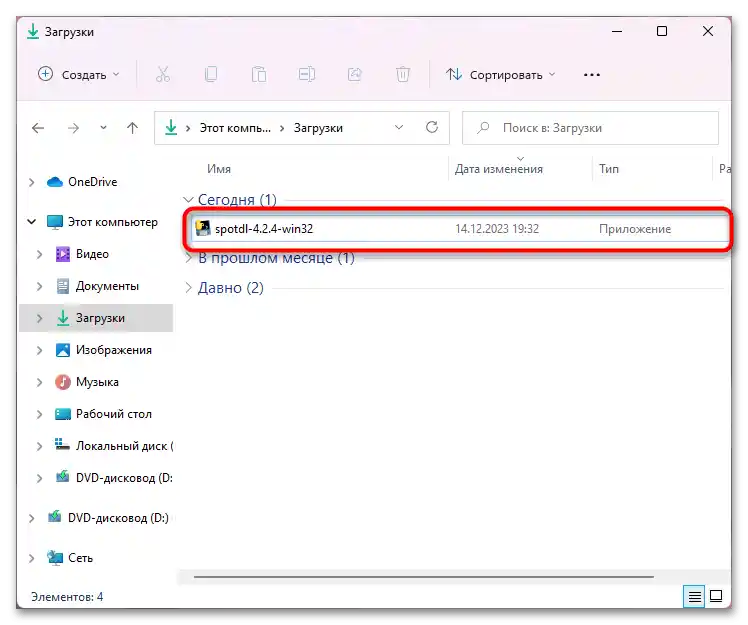
Task: Go forward with the right arrow
Action: point(73,128)
